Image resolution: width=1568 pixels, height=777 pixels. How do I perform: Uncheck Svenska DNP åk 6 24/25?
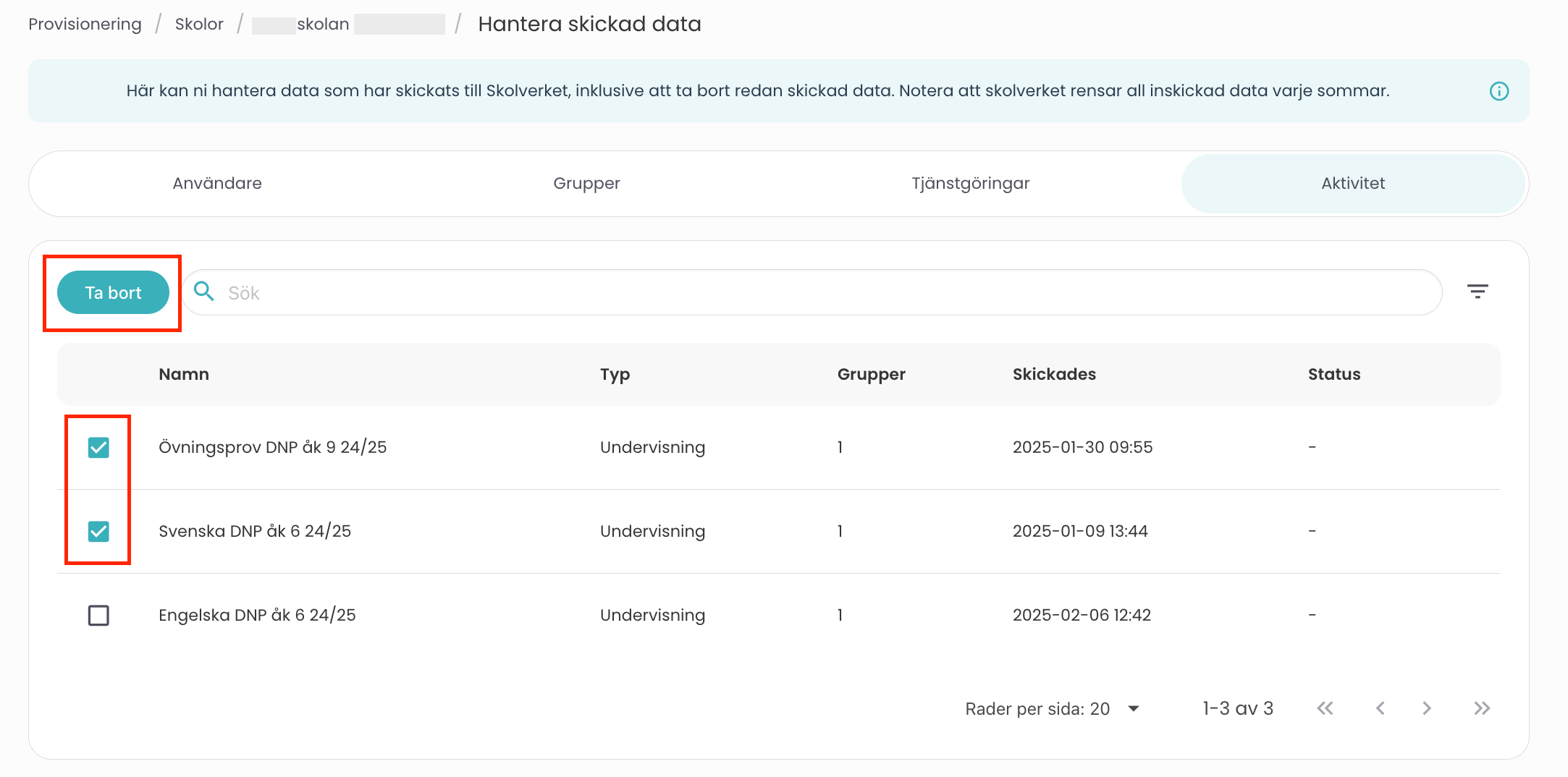98,532
